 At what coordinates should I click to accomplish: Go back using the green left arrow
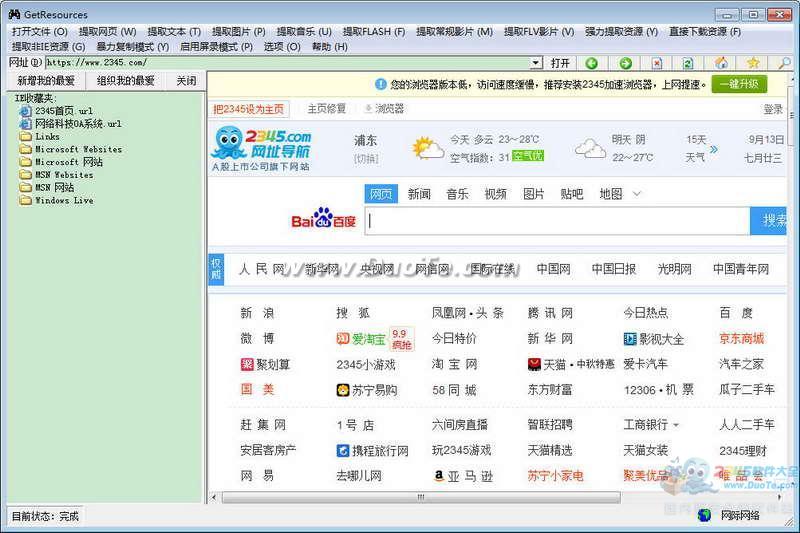point(591,63)
